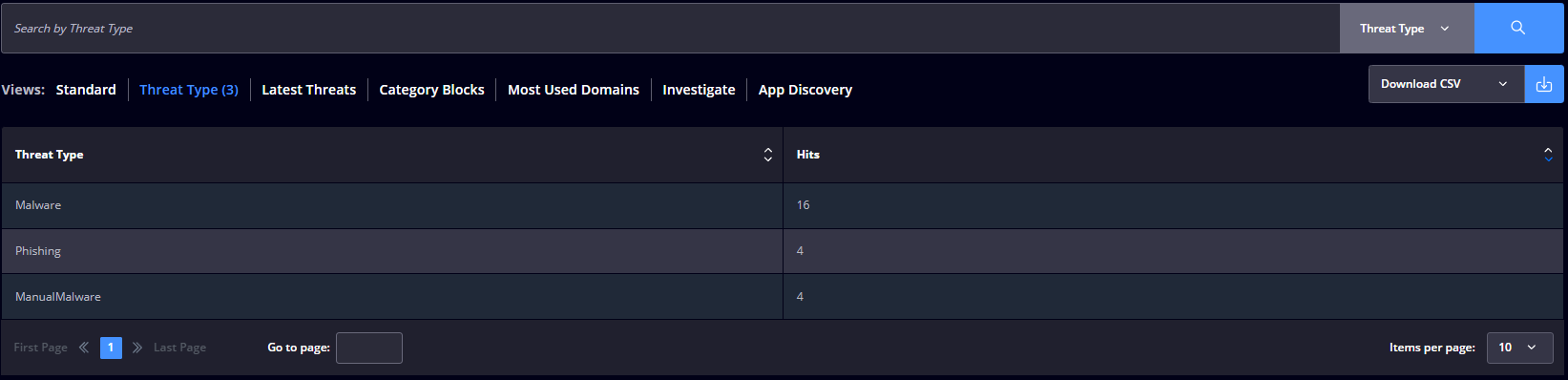Go to the Investigate view
The image size is (1568, 380).
pyautogui.click(x=700, y=90)
